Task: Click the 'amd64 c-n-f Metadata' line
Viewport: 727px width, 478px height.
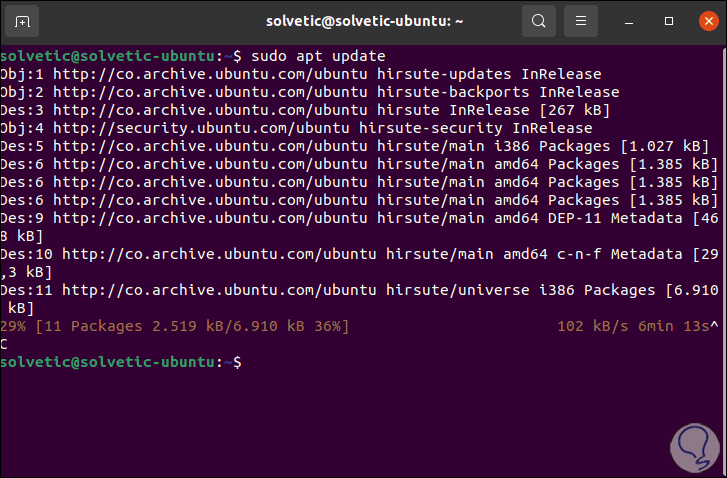Action: click(359, 263)
